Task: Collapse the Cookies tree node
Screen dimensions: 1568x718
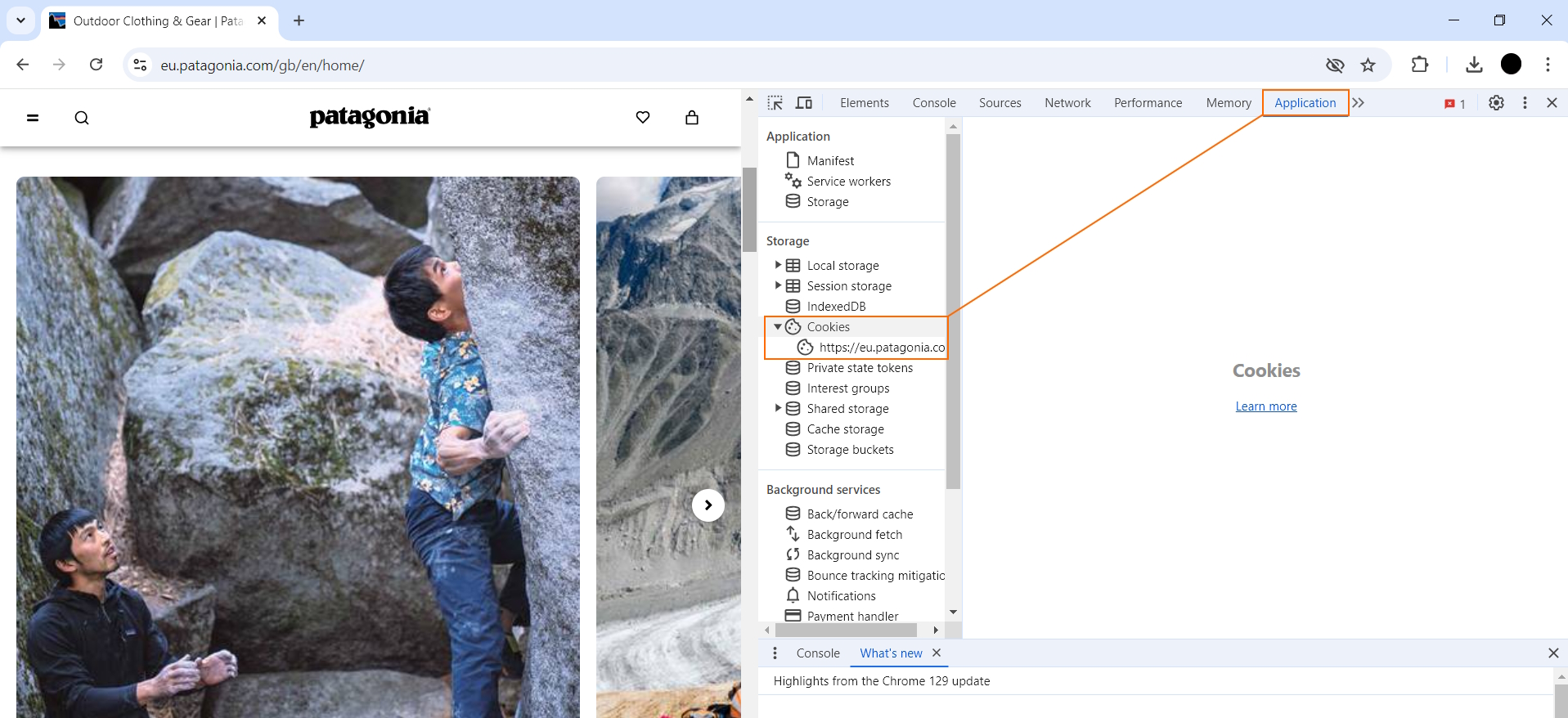Action: tap(778, 326)
